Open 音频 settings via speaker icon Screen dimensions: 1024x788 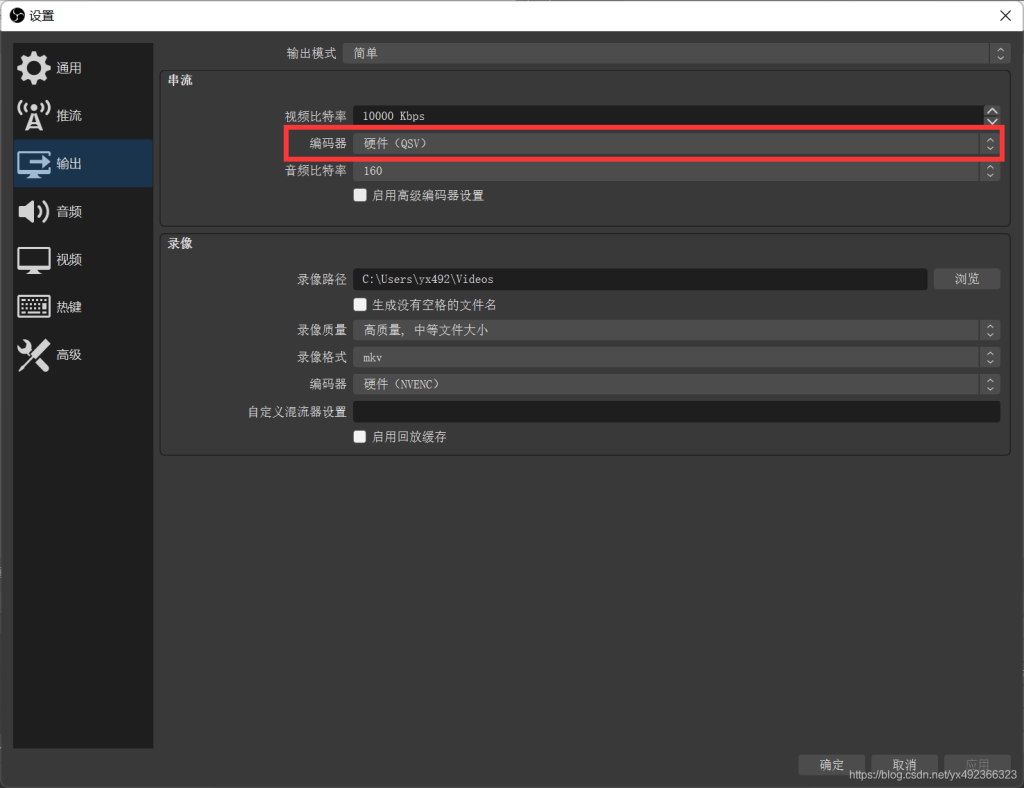[x=34, y=211]
